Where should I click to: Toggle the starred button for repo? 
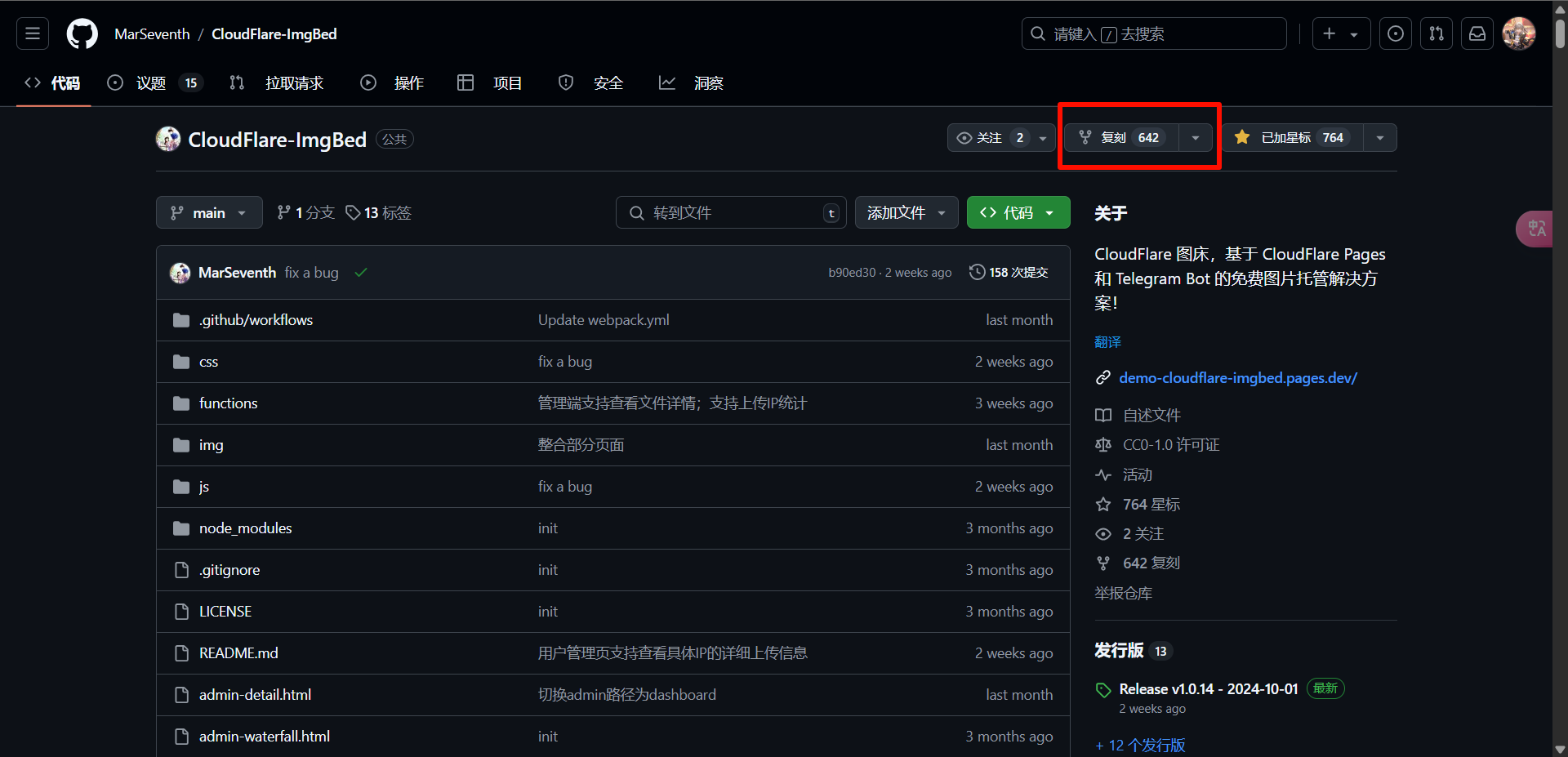[1292, 138]
